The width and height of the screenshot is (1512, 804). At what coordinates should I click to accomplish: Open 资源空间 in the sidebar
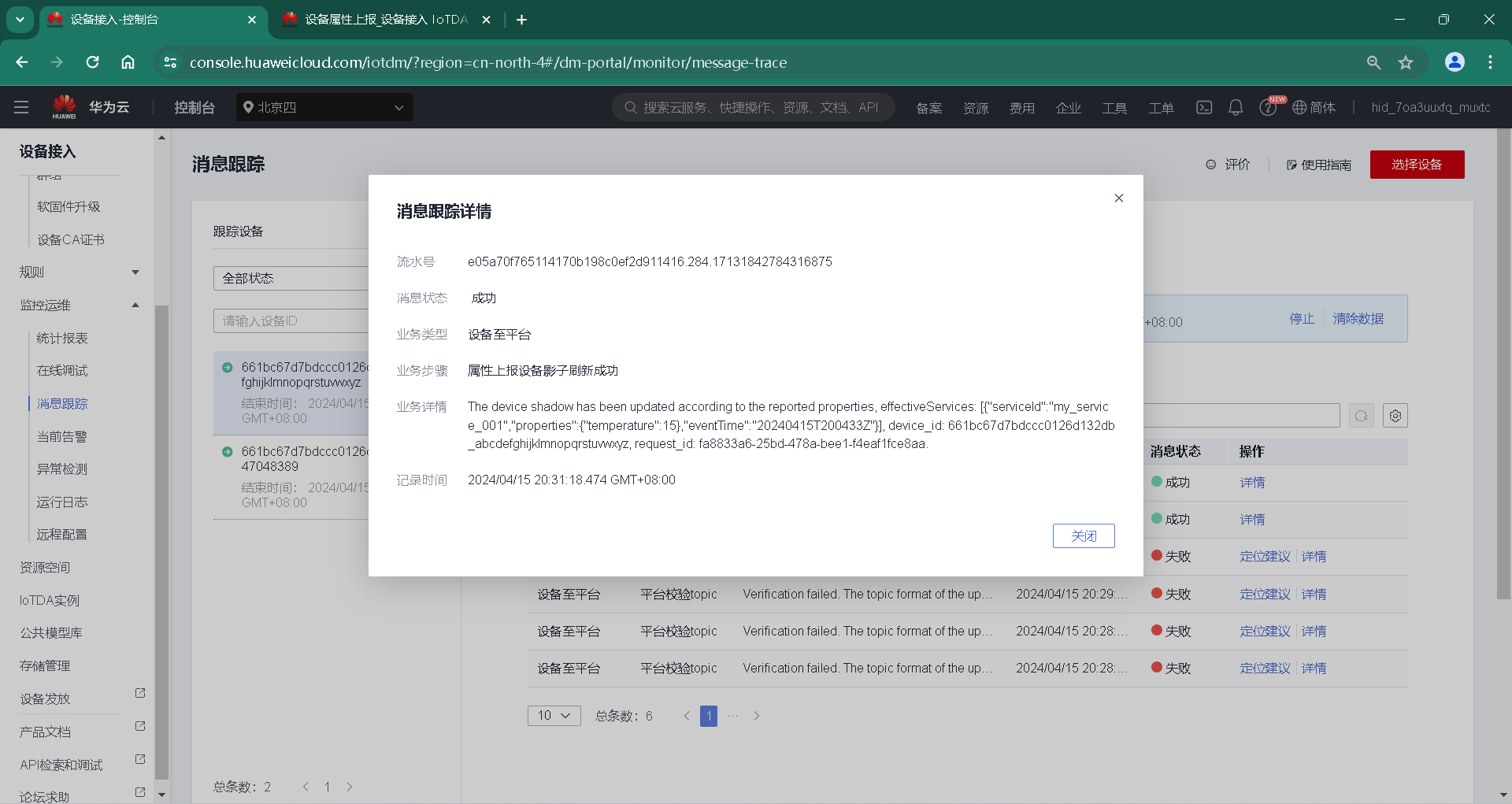45,568
